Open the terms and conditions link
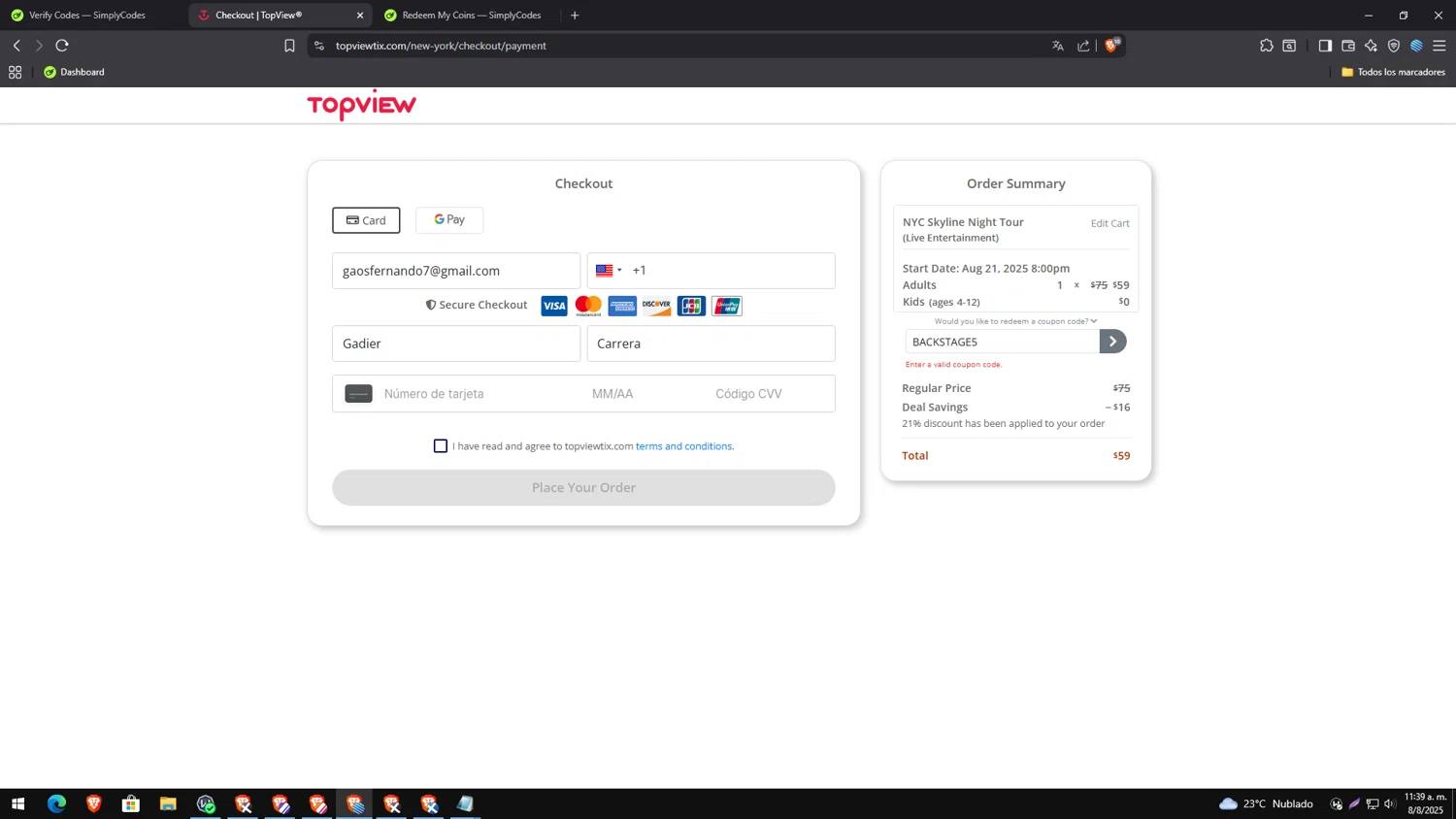This screenshot has width=1456, height=819. 684,446
